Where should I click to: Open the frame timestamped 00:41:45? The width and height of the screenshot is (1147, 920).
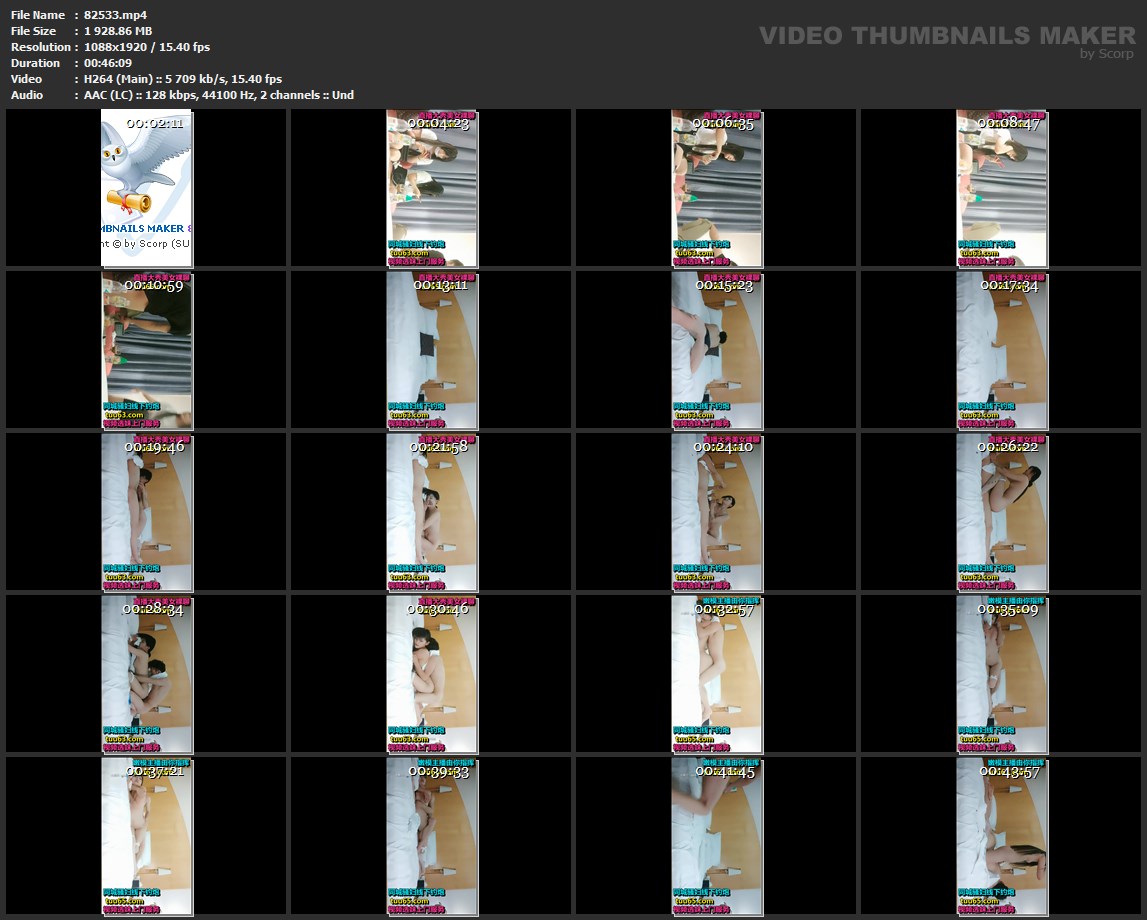click(x=717, y=836)
